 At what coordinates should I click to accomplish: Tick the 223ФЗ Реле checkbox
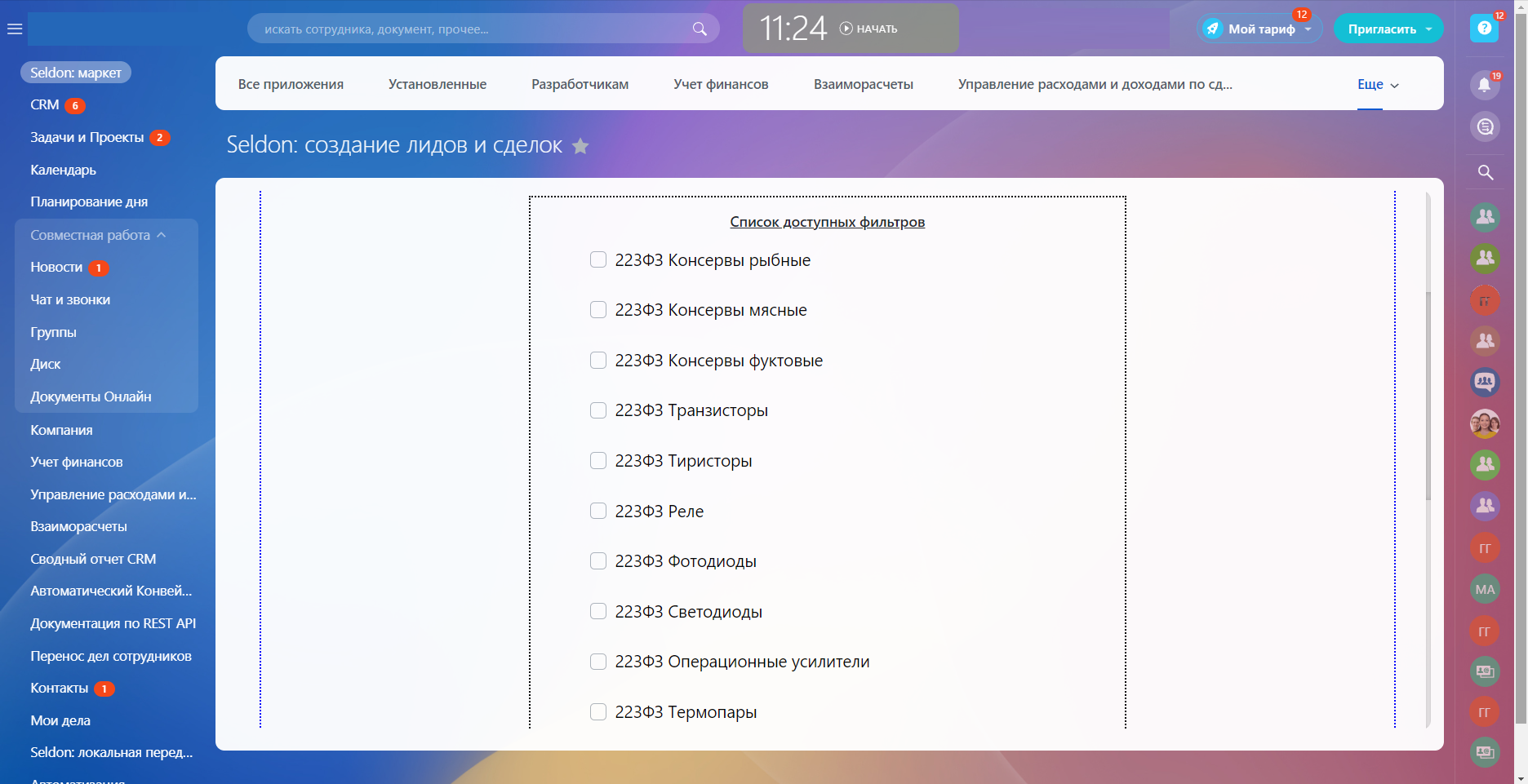pyautogui.click(x=598, y=511)
